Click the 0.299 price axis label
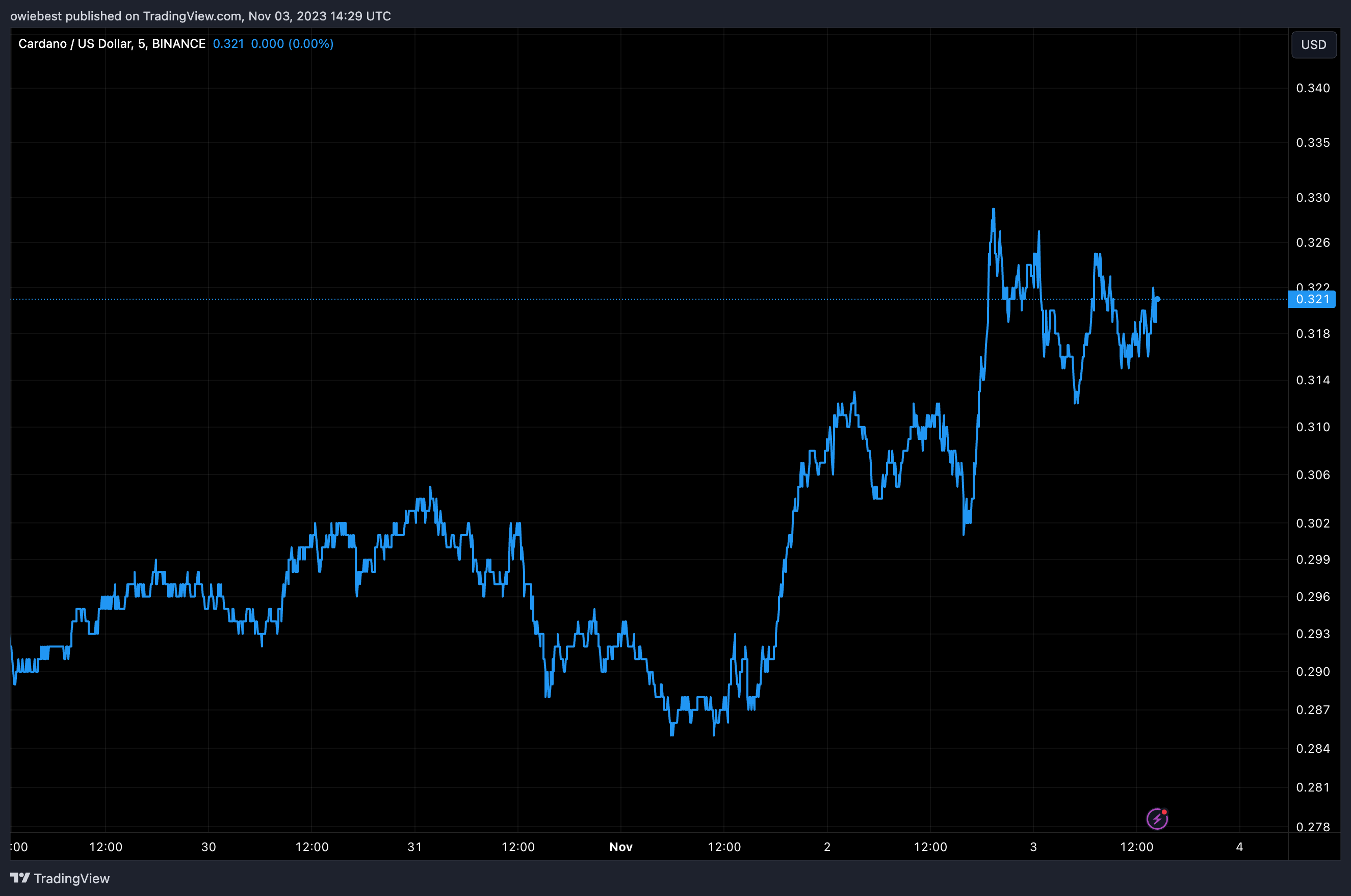 pyautogui.click(x=1313, y=560)
